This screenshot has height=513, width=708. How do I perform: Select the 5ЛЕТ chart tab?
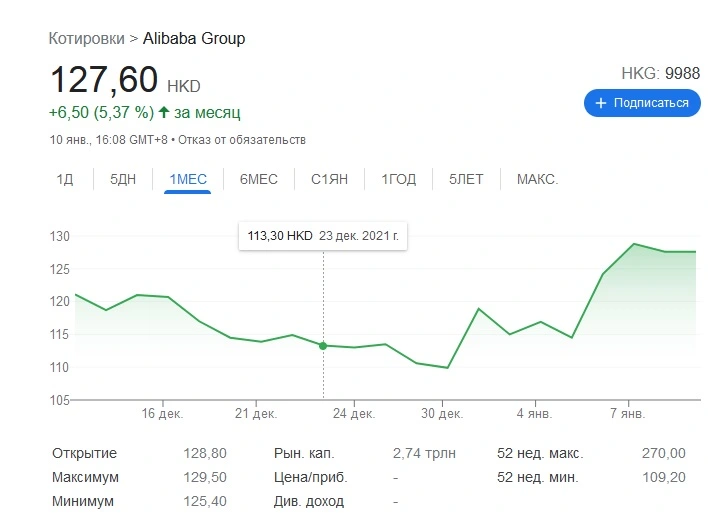coord(466,179)
